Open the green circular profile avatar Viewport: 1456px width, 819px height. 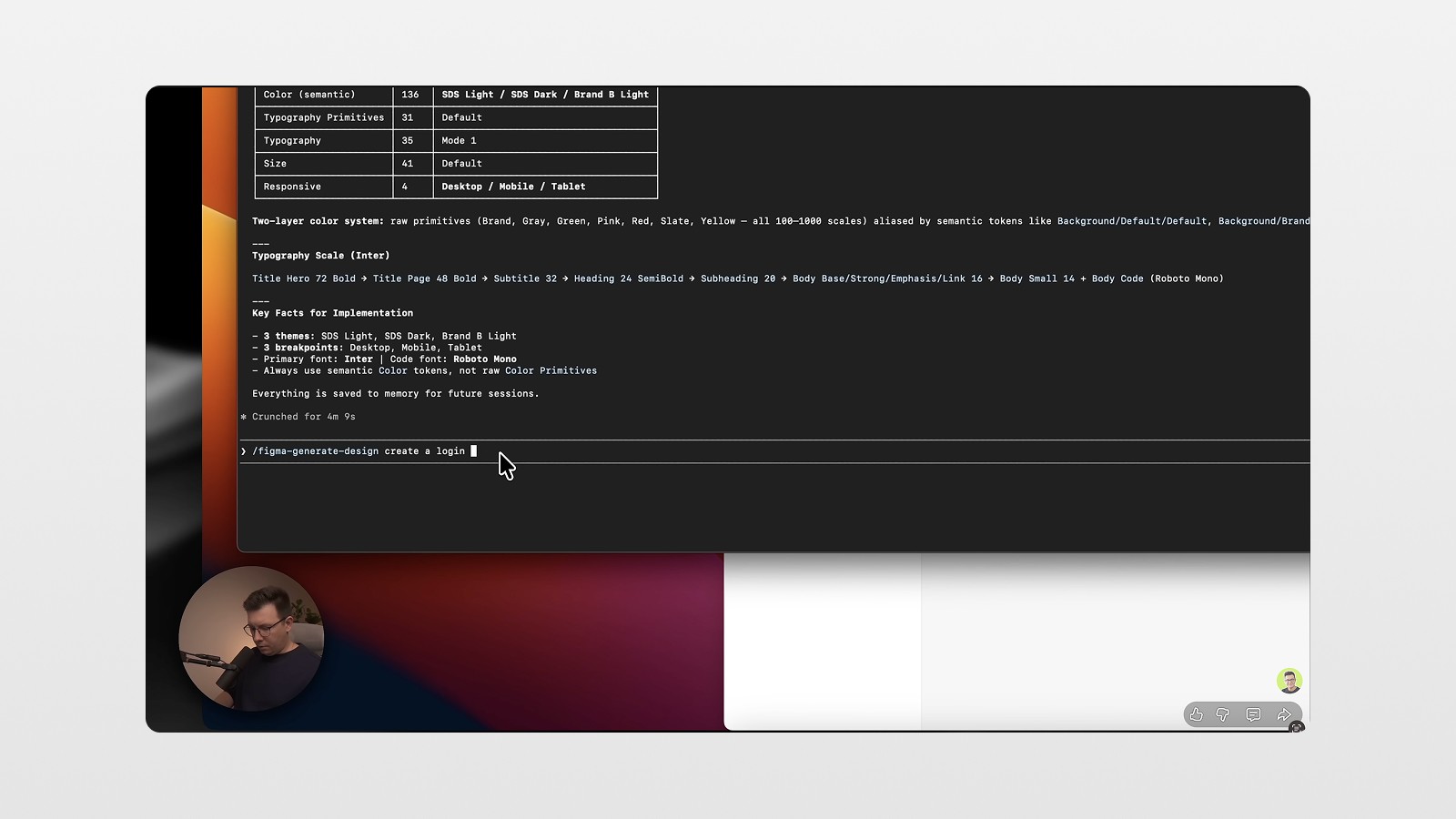[x=1289, y=681]
